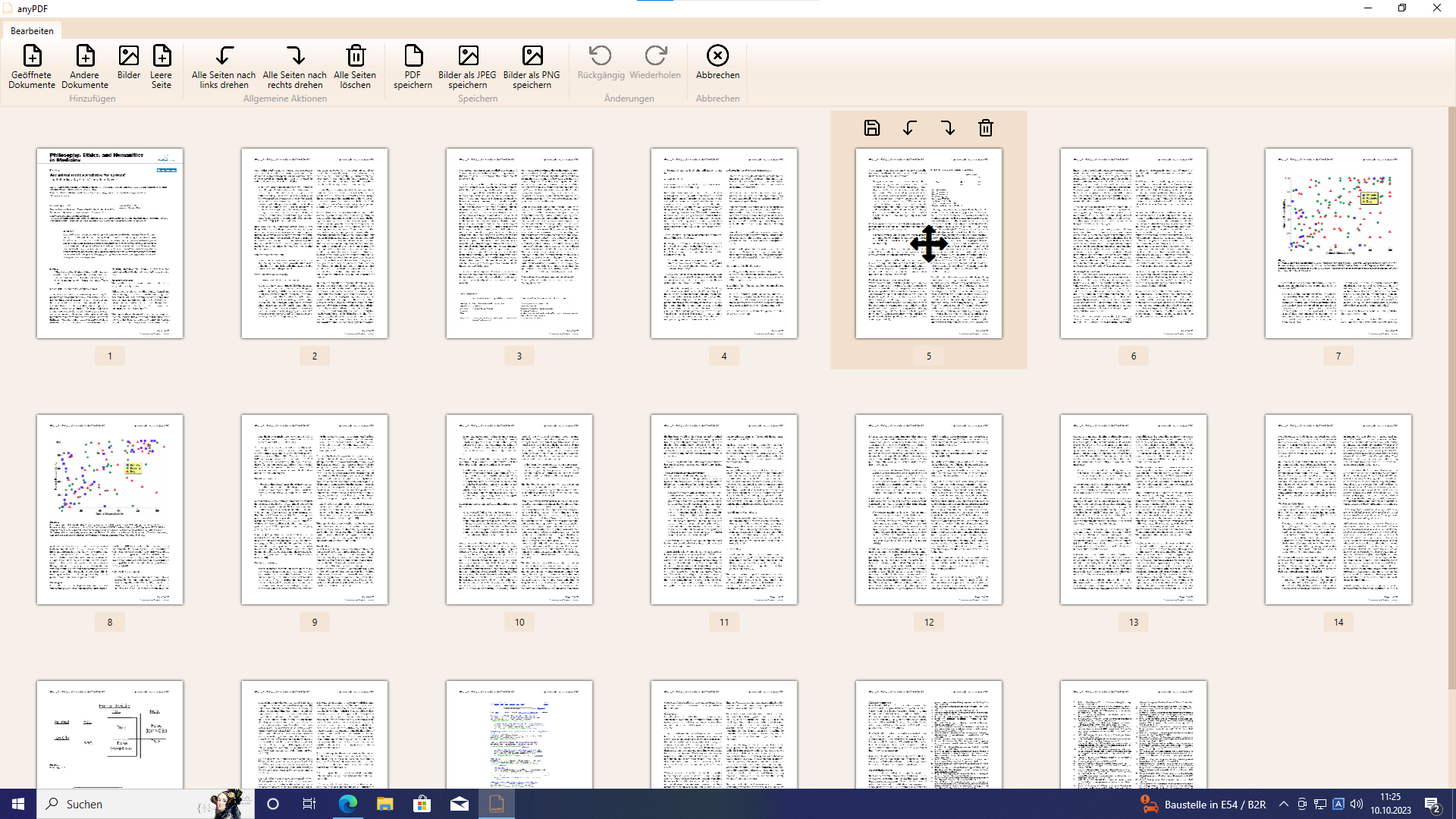
Task: Select page 1 title page thumbnail
Action: pyautogui.click(x=110, y=243)
